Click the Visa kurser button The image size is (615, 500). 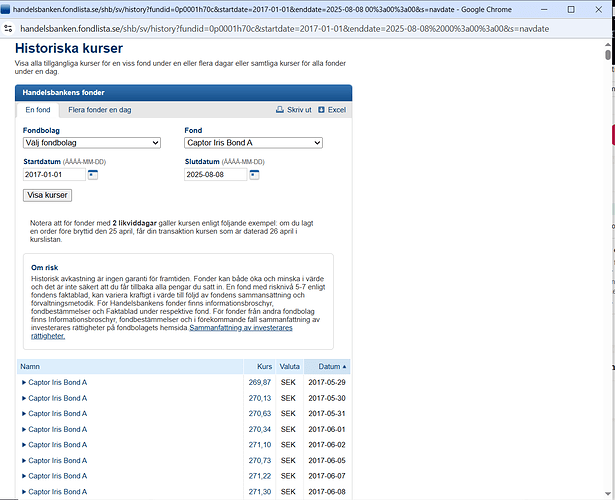click(47, 195)
